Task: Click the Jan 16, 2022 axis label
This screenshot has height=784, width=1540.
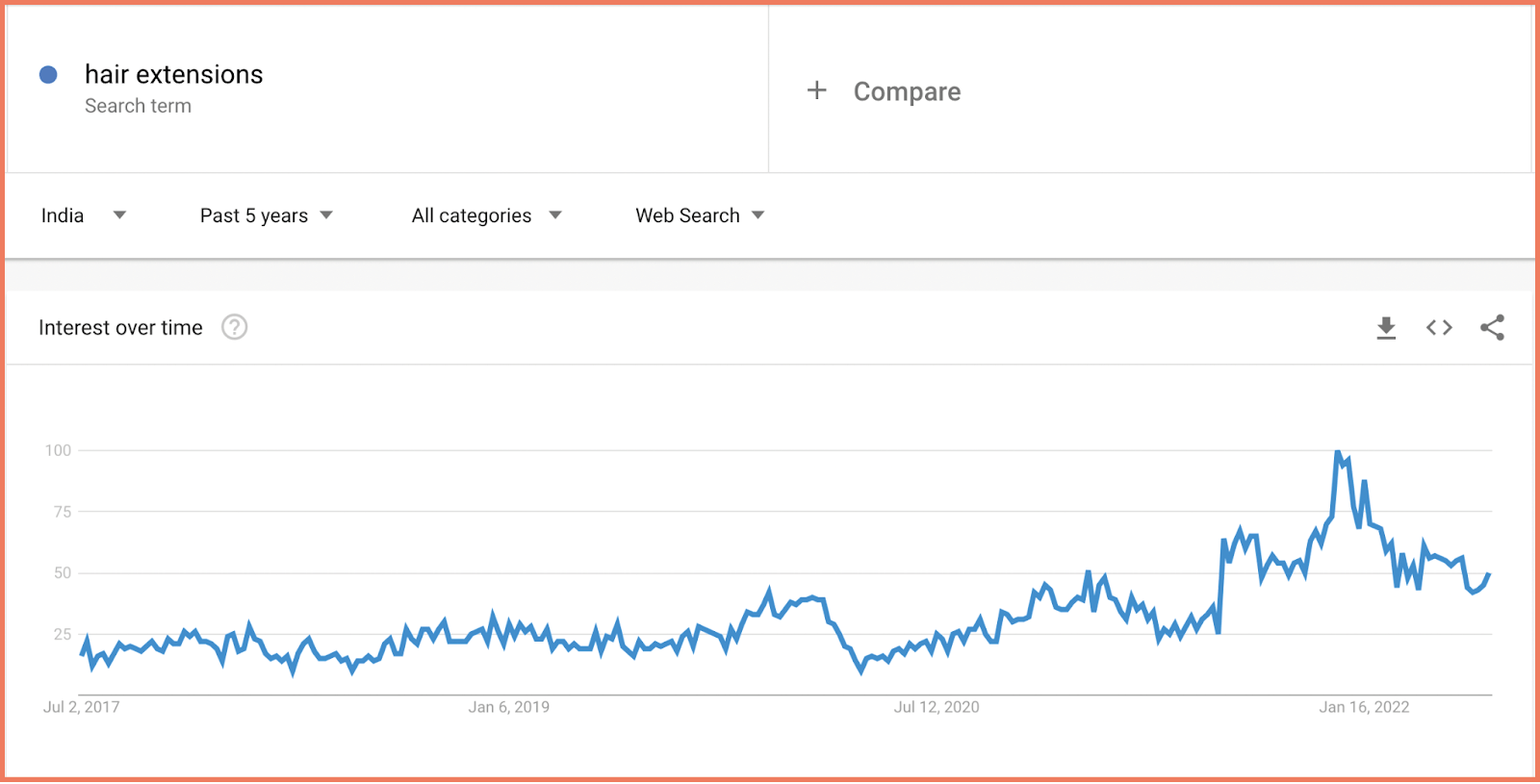Action: (x=1363, y=707)
